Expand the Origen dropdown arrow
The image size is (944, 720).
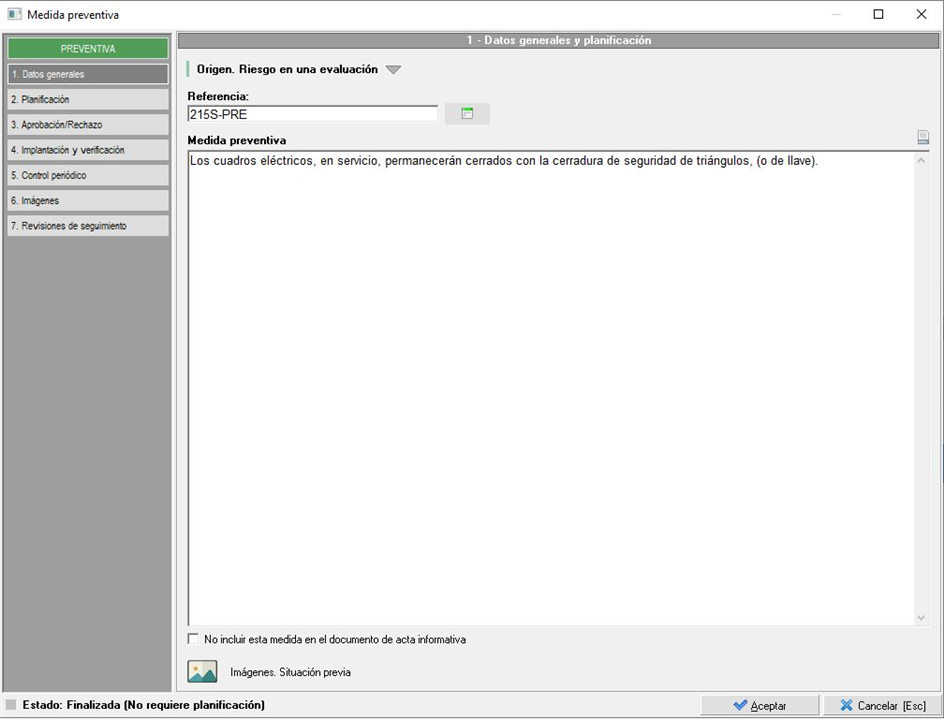click(x=393, y=70)
